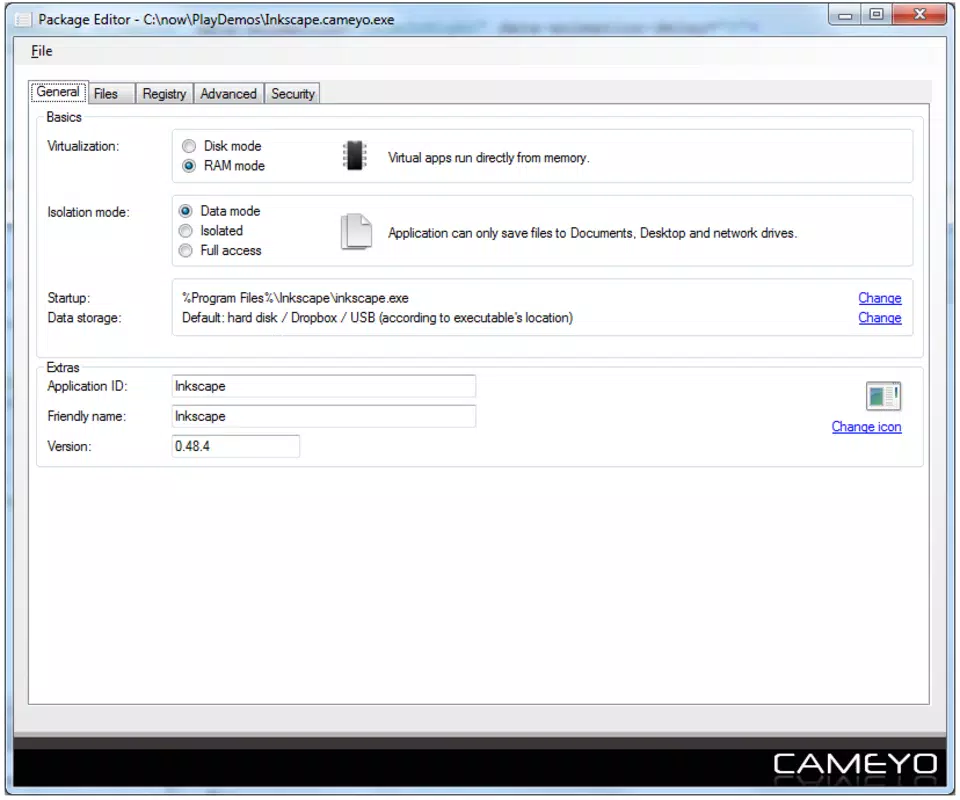This screenshot has height=800, width=960.
Task: Click the RAM chip icon
Action: pos(354,155)
